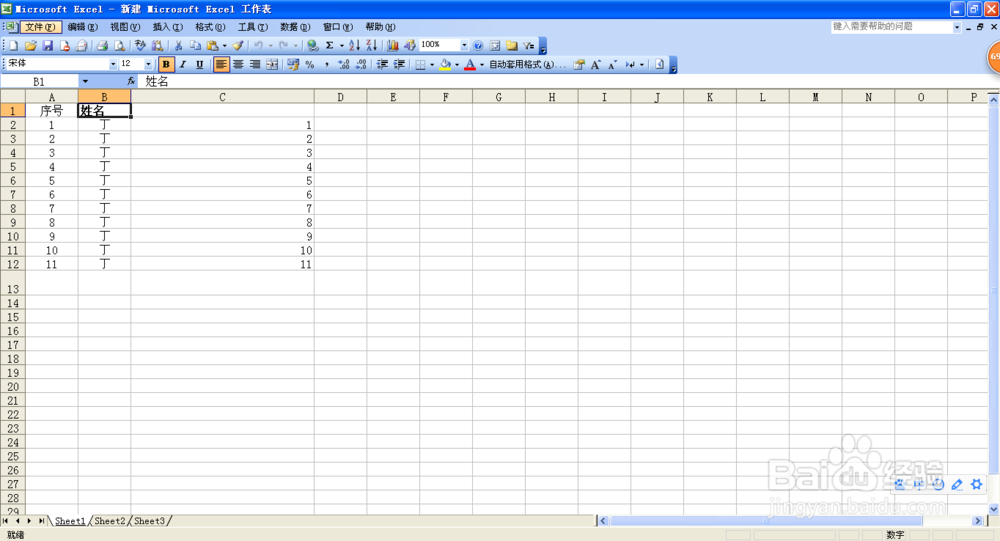Apply the comma style icon

tap(327, 64)
